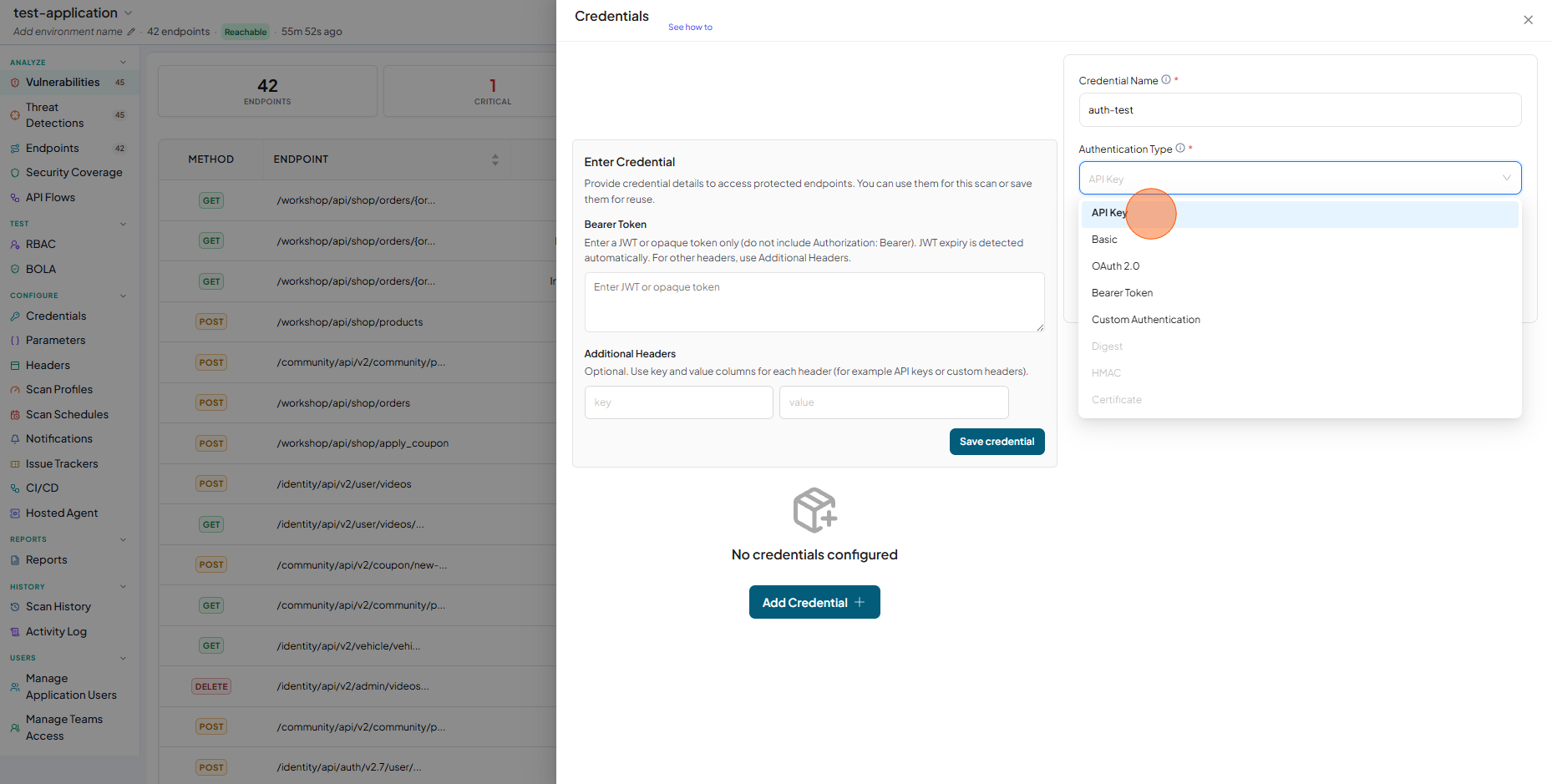This screenshot has width=1552, height=784.
Task: Choose Bearer Token authentication type
Action: (x=1300, y=293)
